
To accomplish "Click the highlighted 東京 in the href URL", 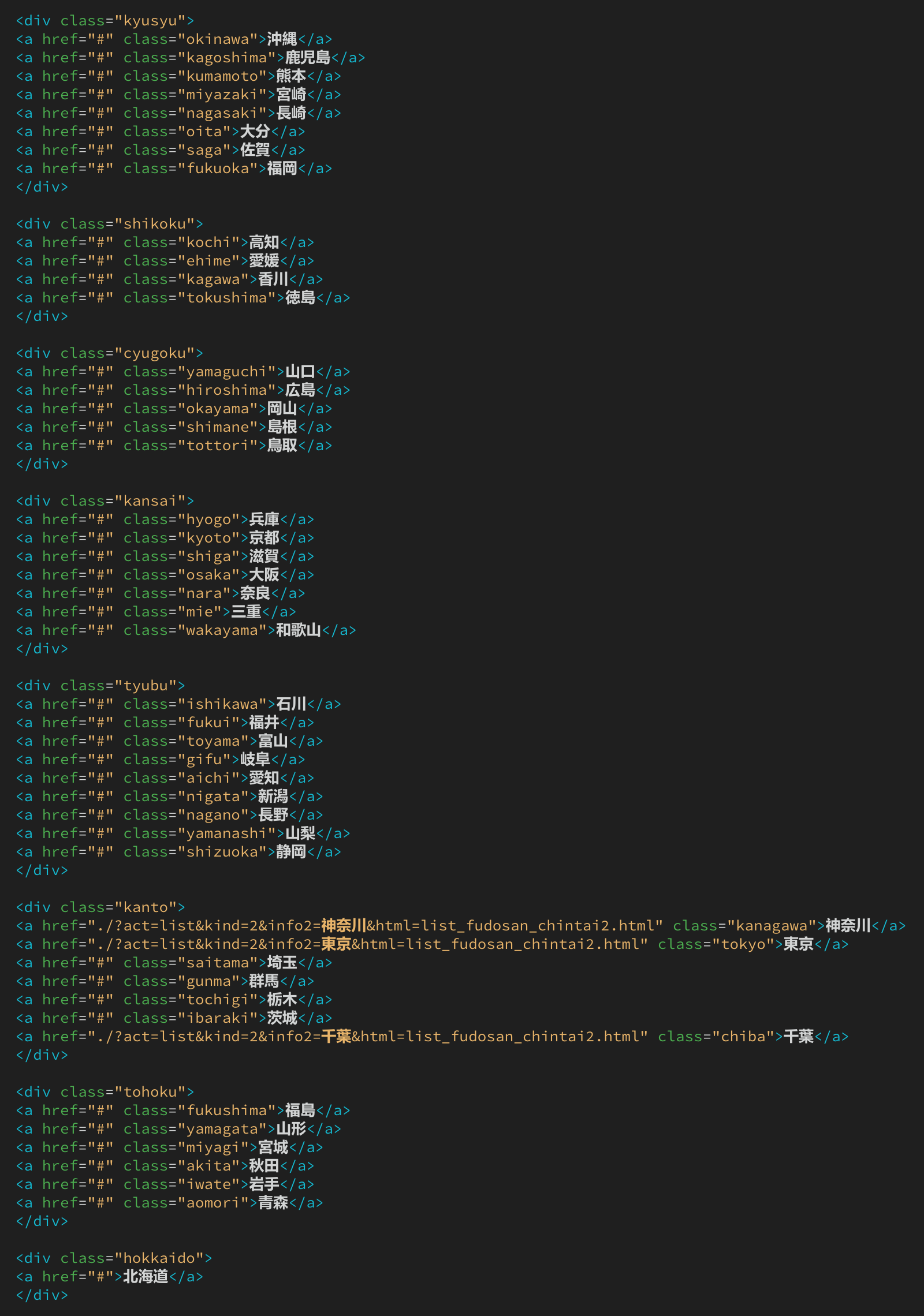I will click(x=336, y=944).
